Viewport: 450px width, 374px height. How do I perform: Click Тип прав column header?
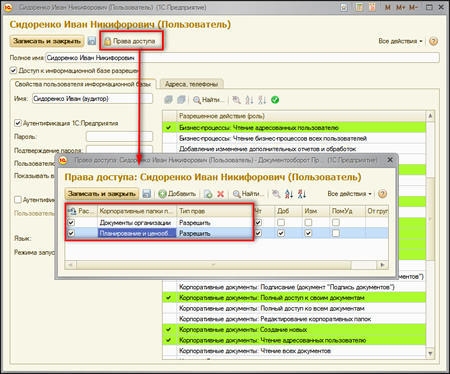click(215, 211)
